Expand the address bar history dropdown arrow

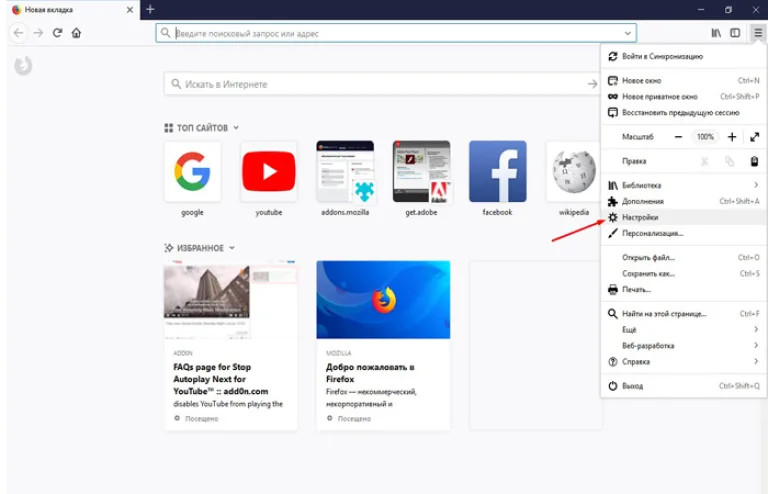(x=627, y=33)
